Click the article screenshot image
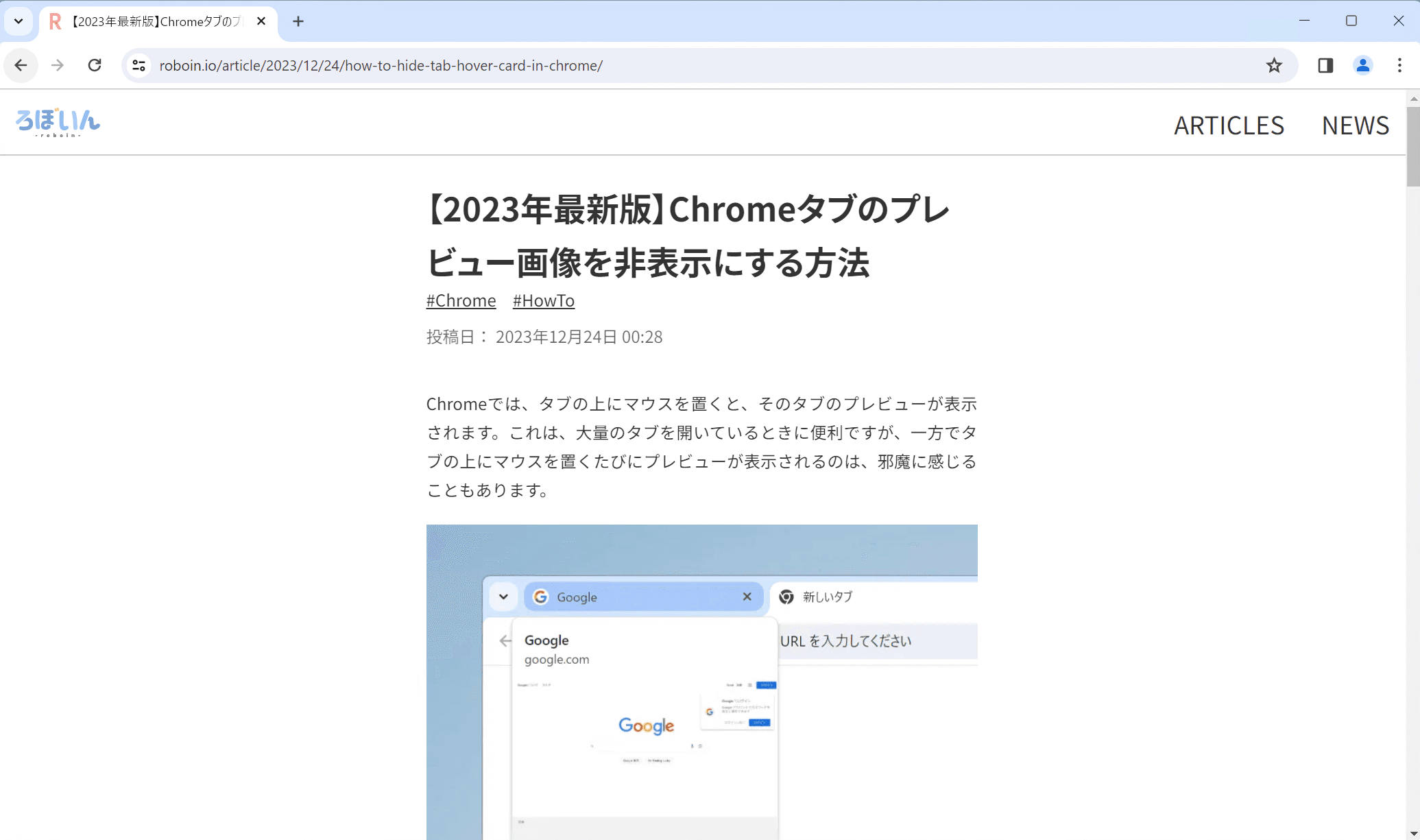Screen dimensions: 1420x840 (x=701, y=682)
